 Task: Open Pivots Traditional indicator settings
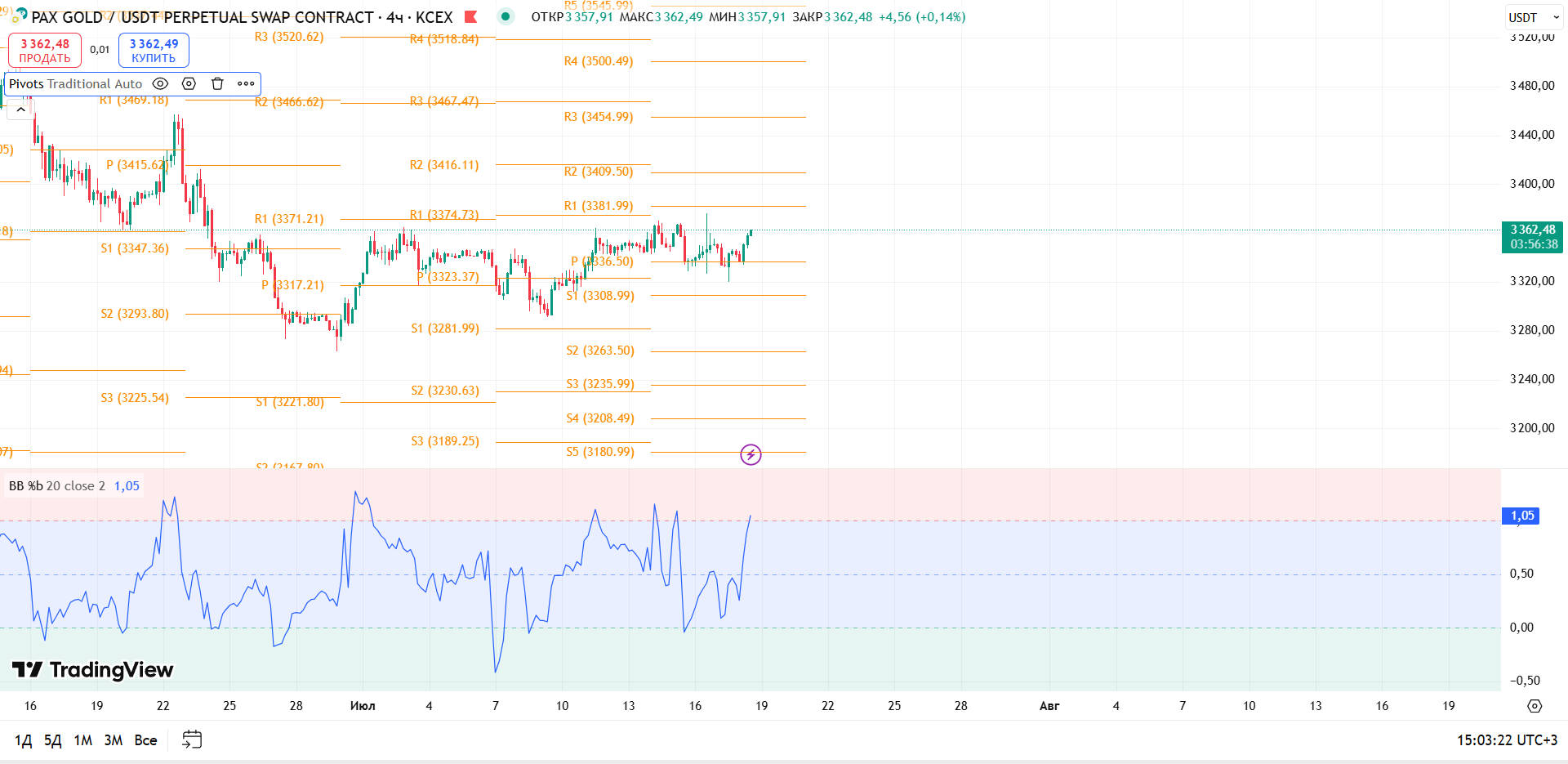[189, 83]
